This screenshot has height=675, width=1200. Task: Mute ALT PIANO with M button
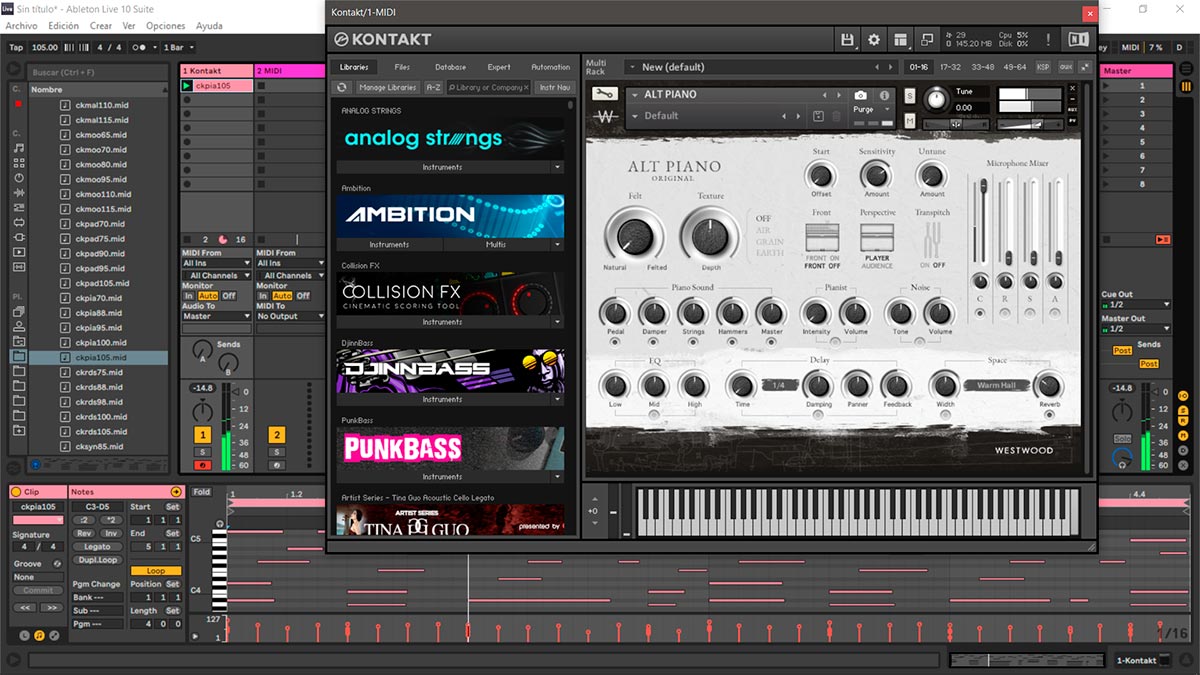point(910,121)
